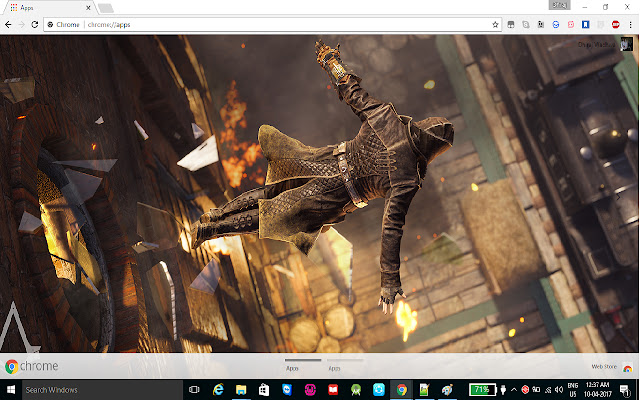Image resolution: width=640 pixels, height=400 pixels.
Task: Click the profile avatar at top right of page
Action: [627, 44]
